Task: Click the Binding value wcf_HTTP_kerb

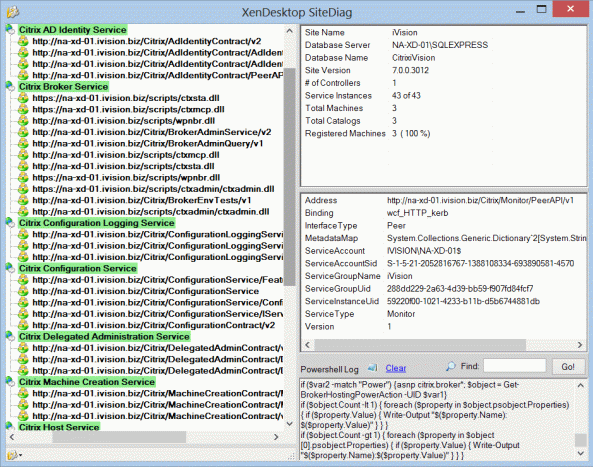Action: [x=418, y=213]
